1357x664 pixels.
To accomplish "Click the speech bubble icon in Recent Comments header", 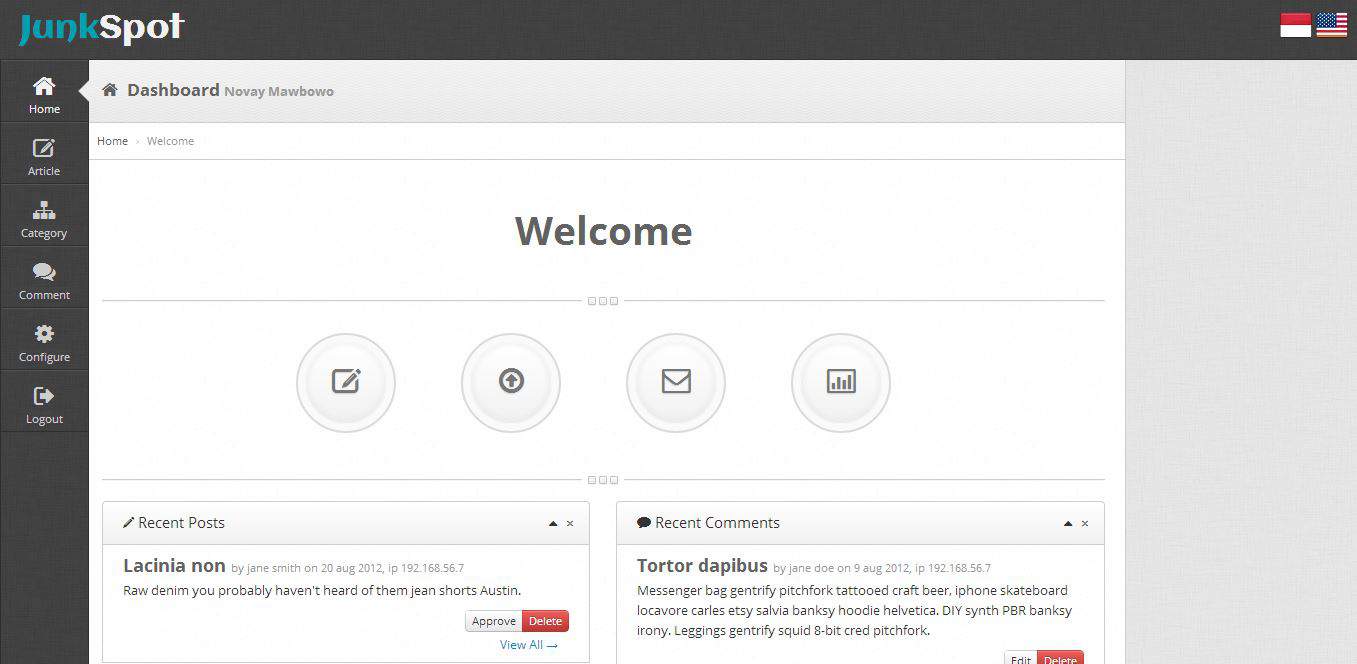I will pyautogui.click(x=644, y=522).
